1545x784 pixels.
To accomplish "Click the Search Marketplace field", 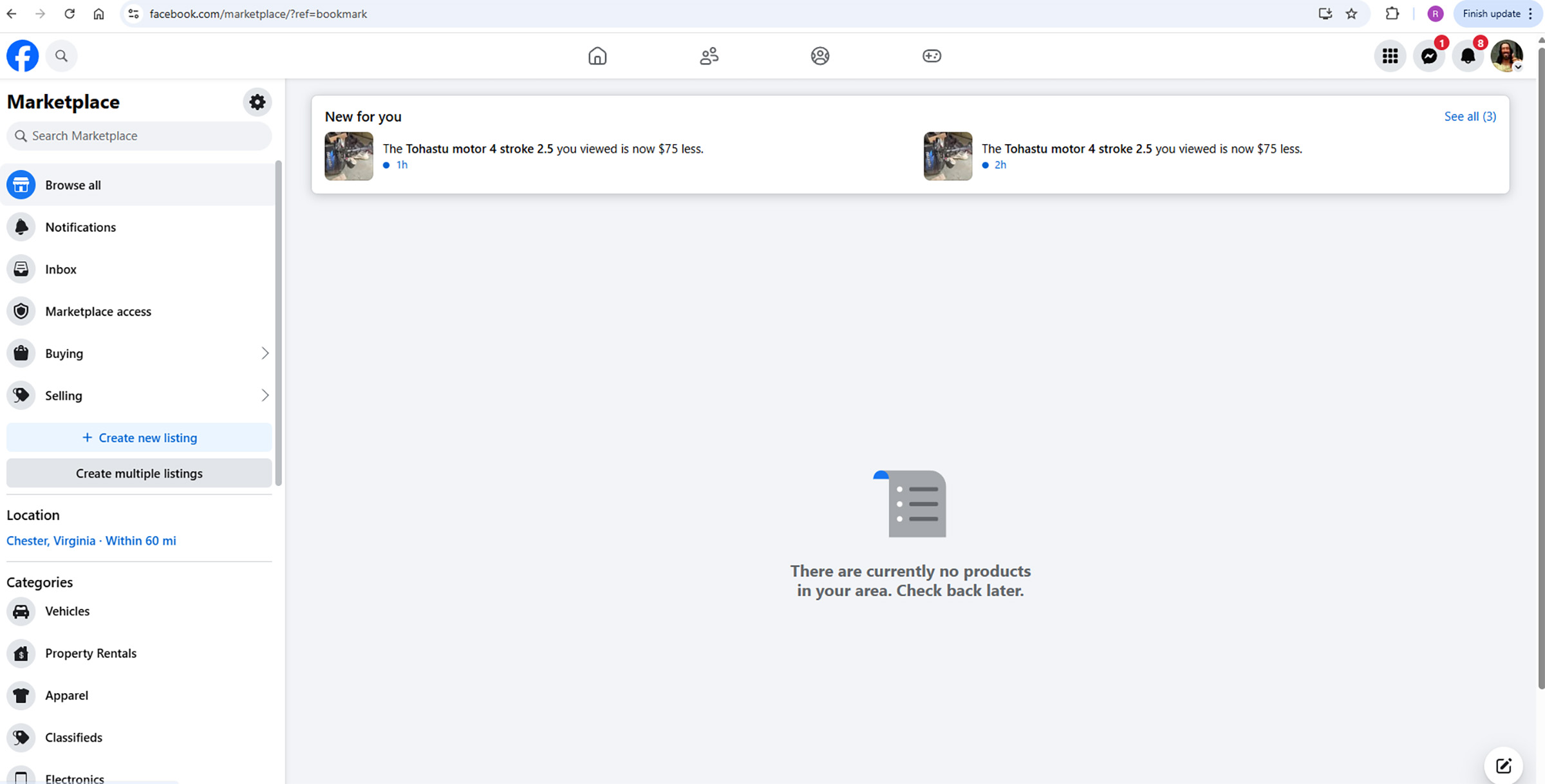I will click(x=139, y=136).
